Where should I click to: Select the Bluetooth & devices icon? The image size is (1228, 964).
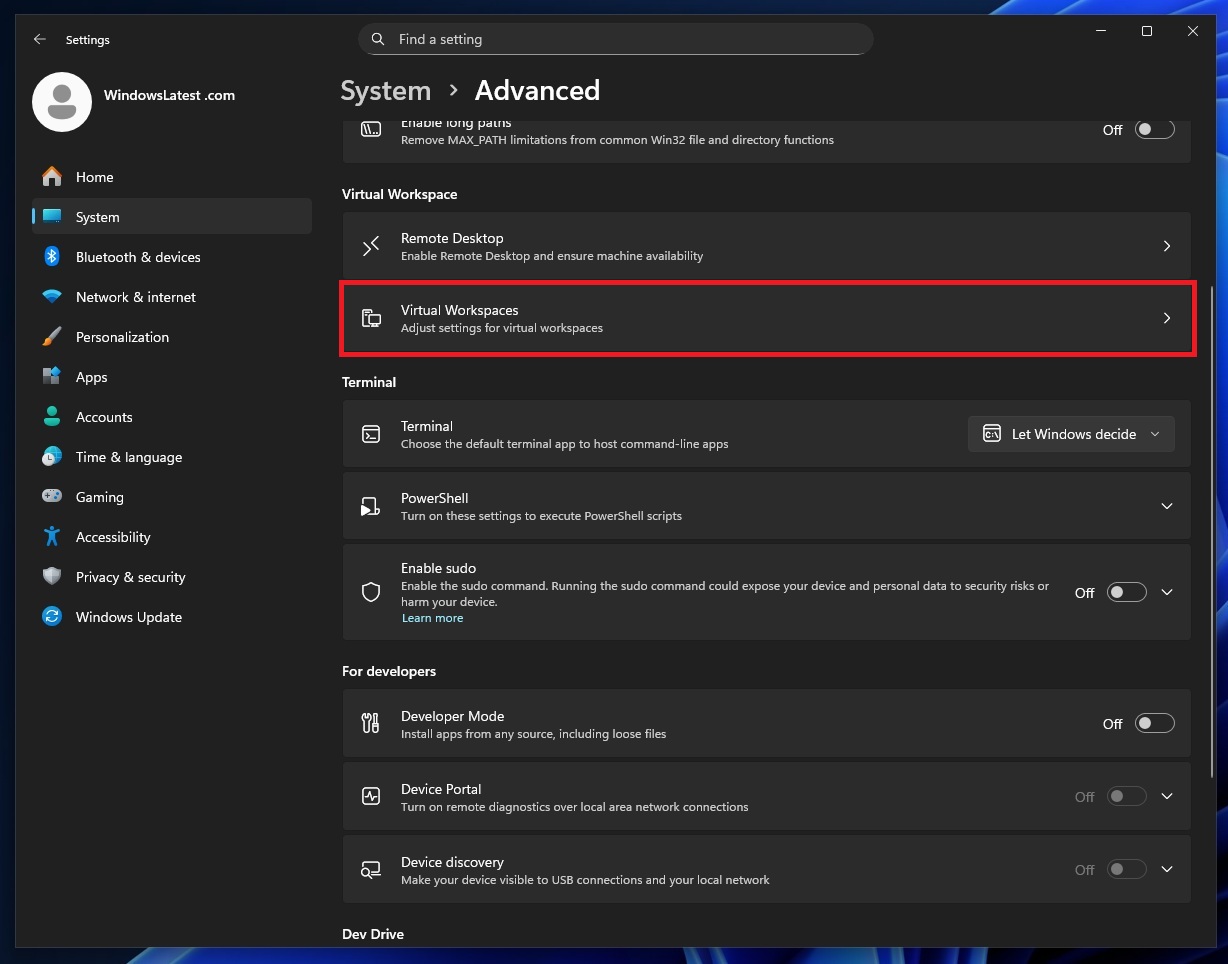(51, 257)
